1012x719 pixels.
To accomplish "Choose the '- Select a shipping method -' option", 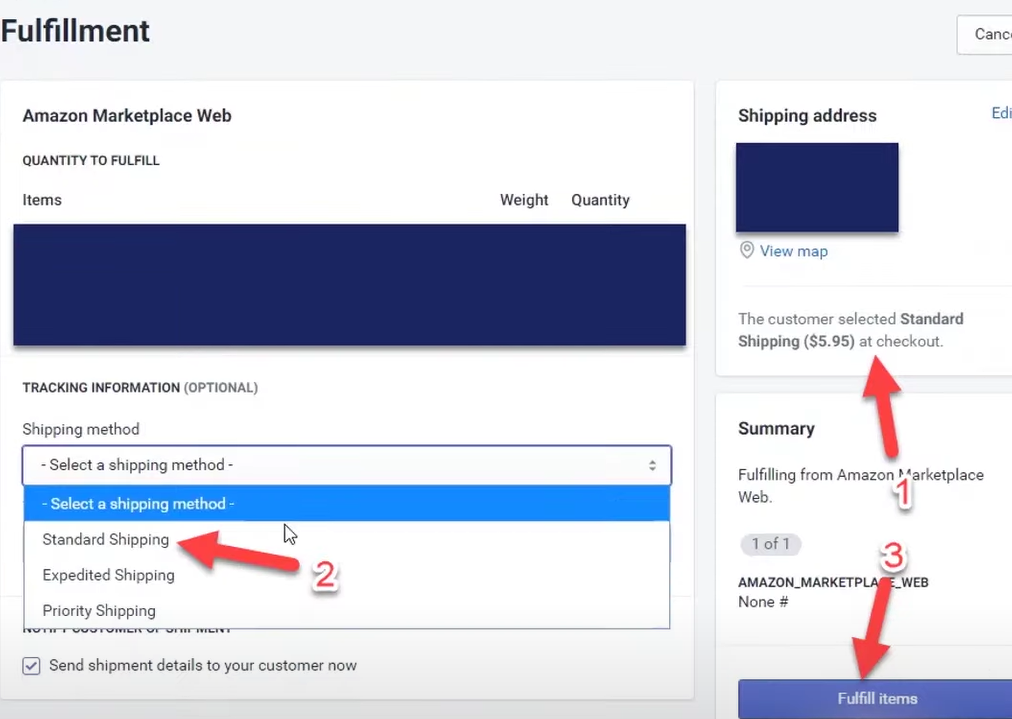I will pyautogui.click(x=347, y=503).
